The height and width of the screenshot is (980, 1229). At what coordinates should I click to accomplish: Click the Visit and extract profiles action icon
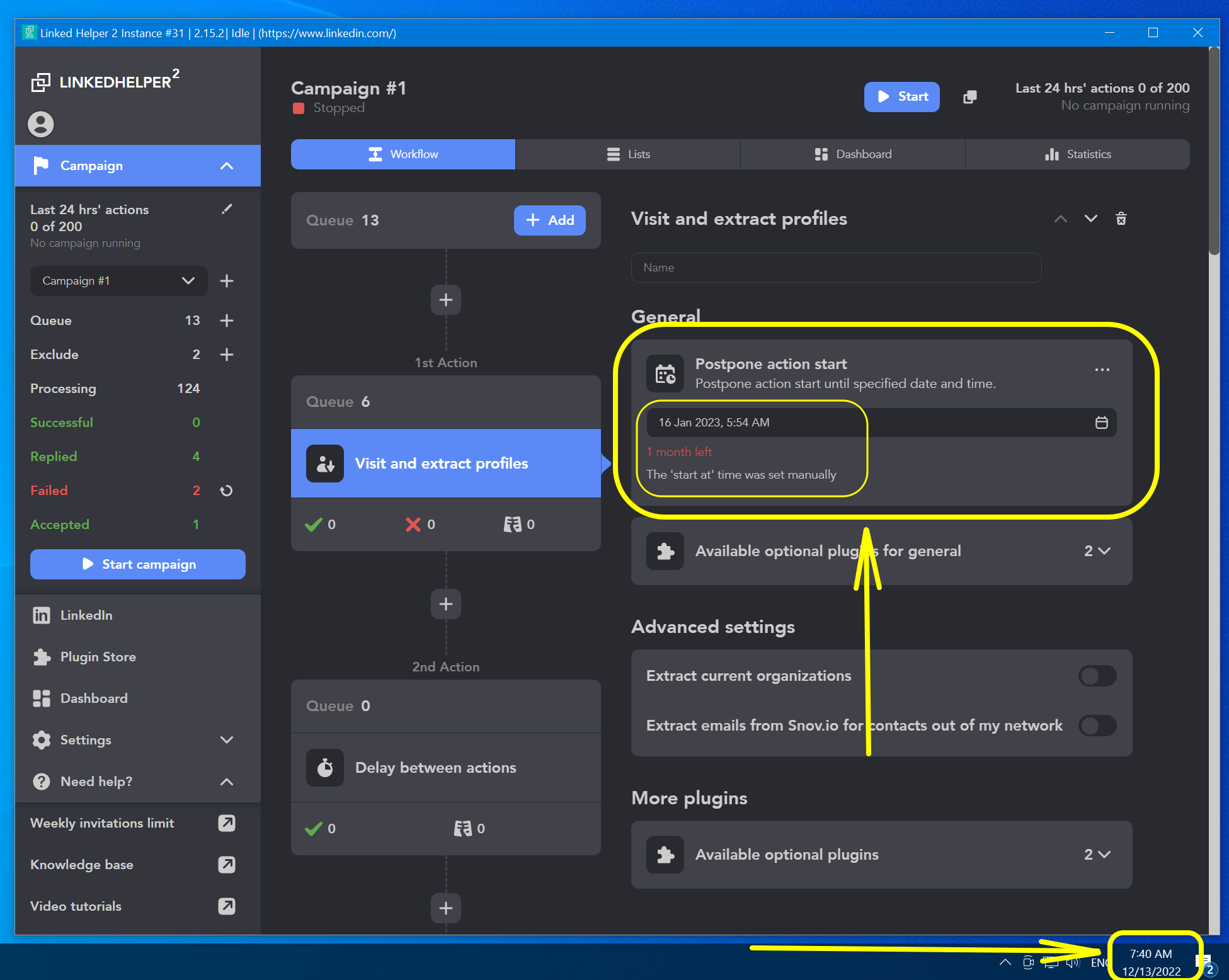(x=325, y=464)
